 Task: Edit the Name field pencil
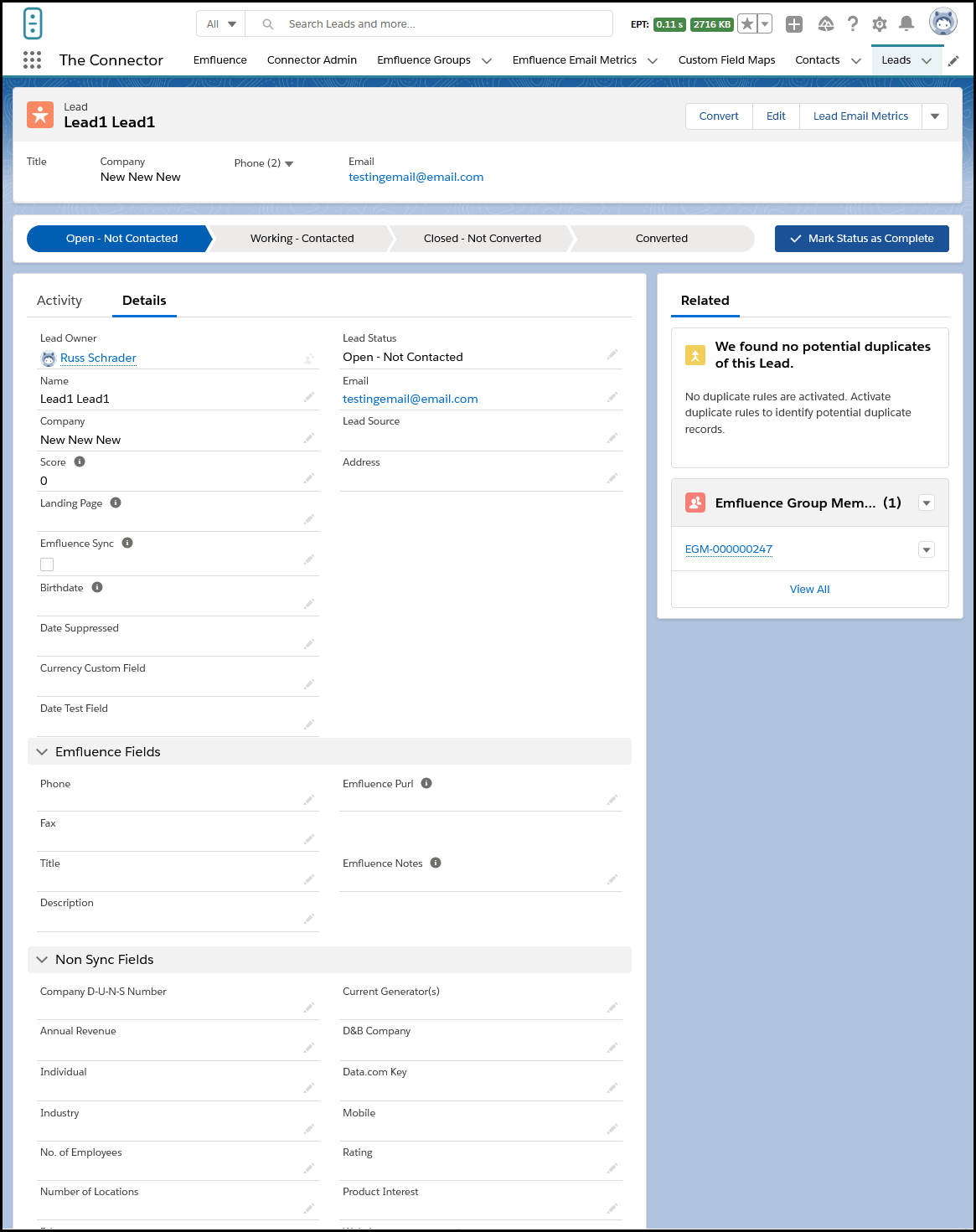(x=309, y=397)
